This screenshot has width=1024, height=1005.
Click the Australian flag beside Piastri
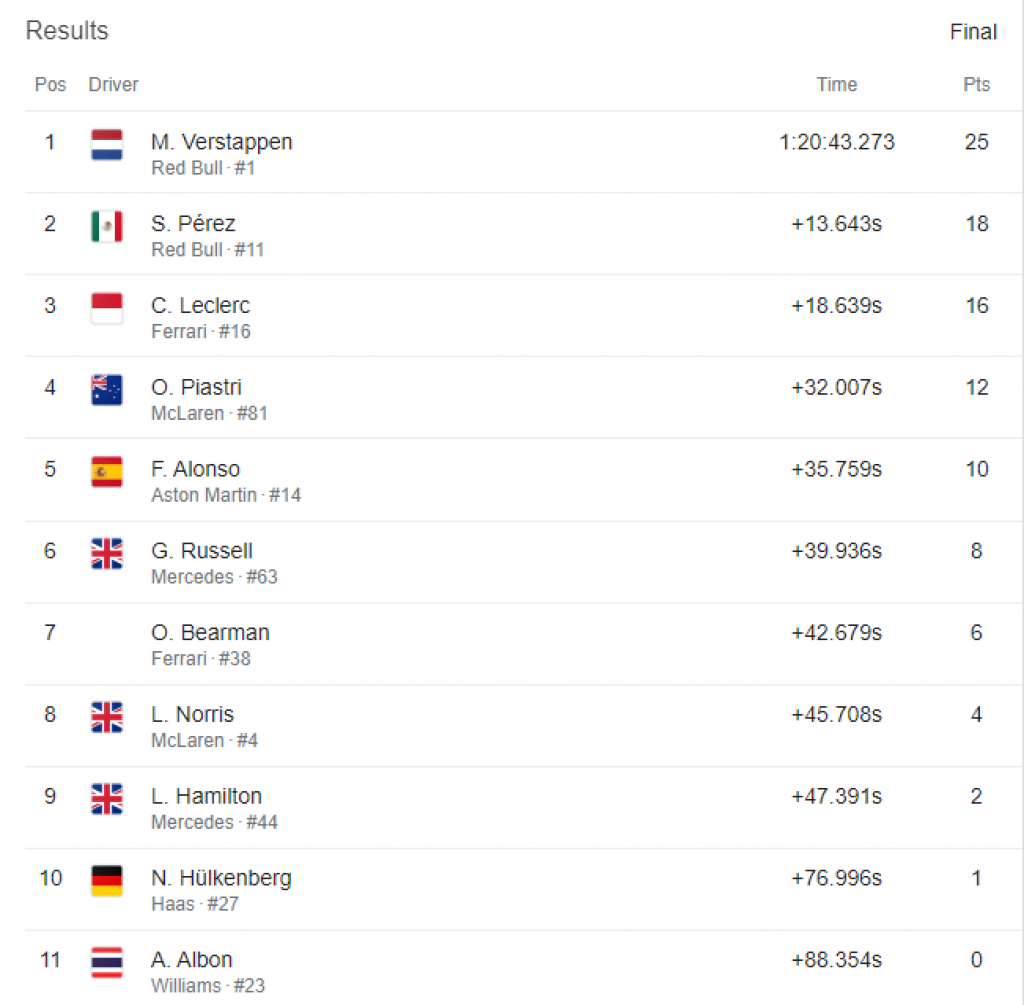point(107,390)
